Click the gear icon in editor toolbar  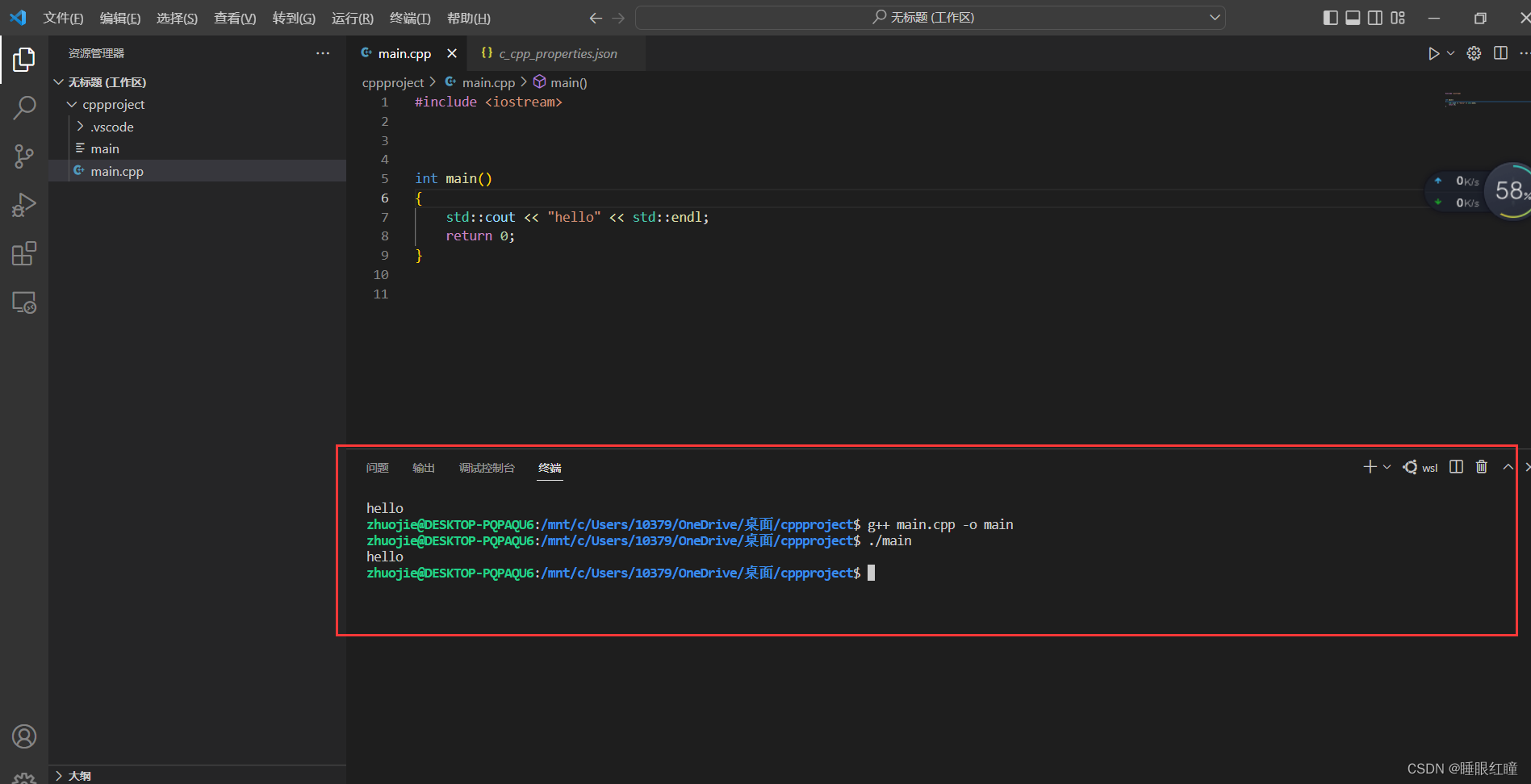(x=1474, y=53)
